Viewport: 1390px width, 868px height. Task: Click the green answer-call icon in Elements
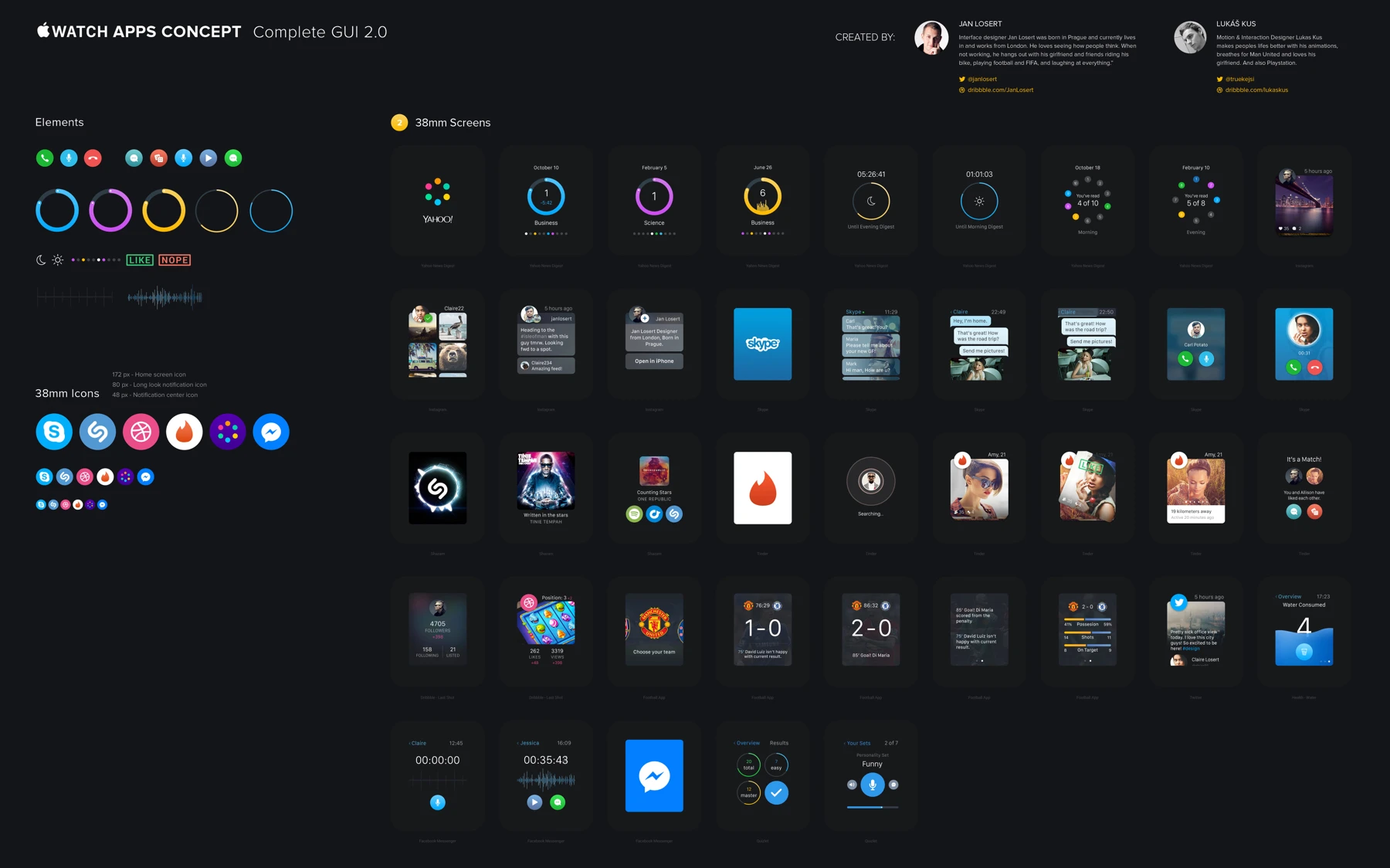coord(44,158)
